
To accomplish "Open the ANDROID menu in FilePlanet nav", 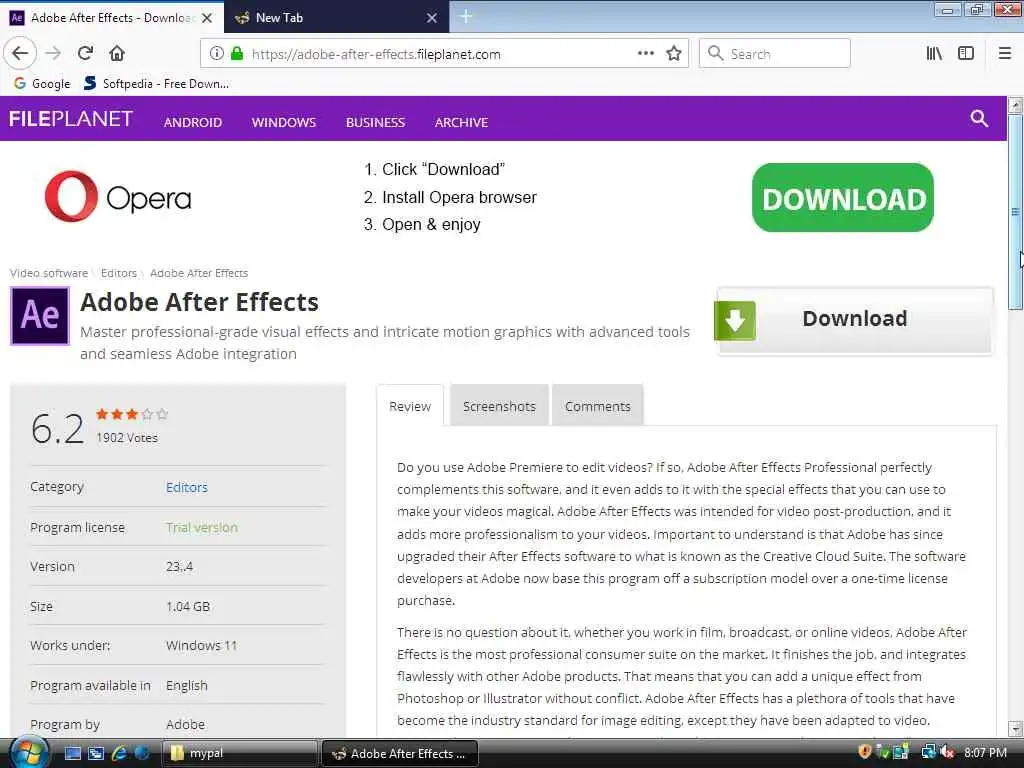I will tap(193, 122).
